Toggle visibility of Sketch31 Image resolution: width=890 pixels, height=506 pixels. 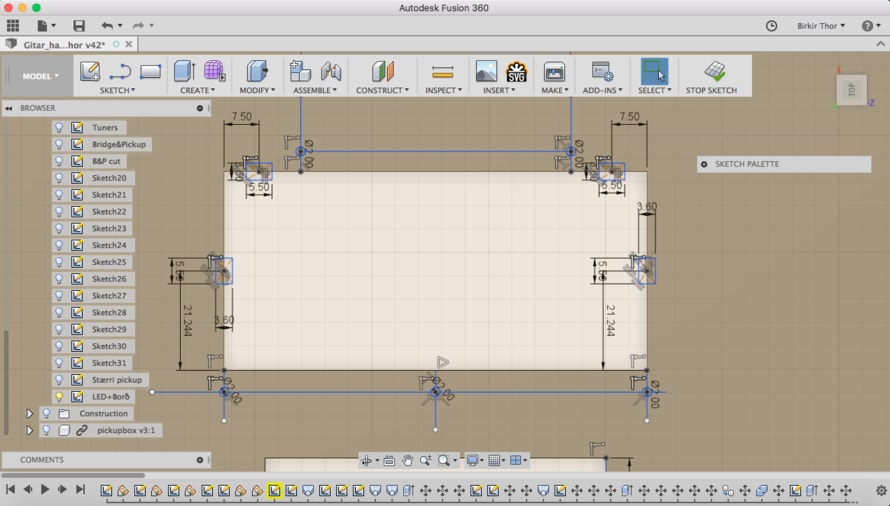coord(58,363)
